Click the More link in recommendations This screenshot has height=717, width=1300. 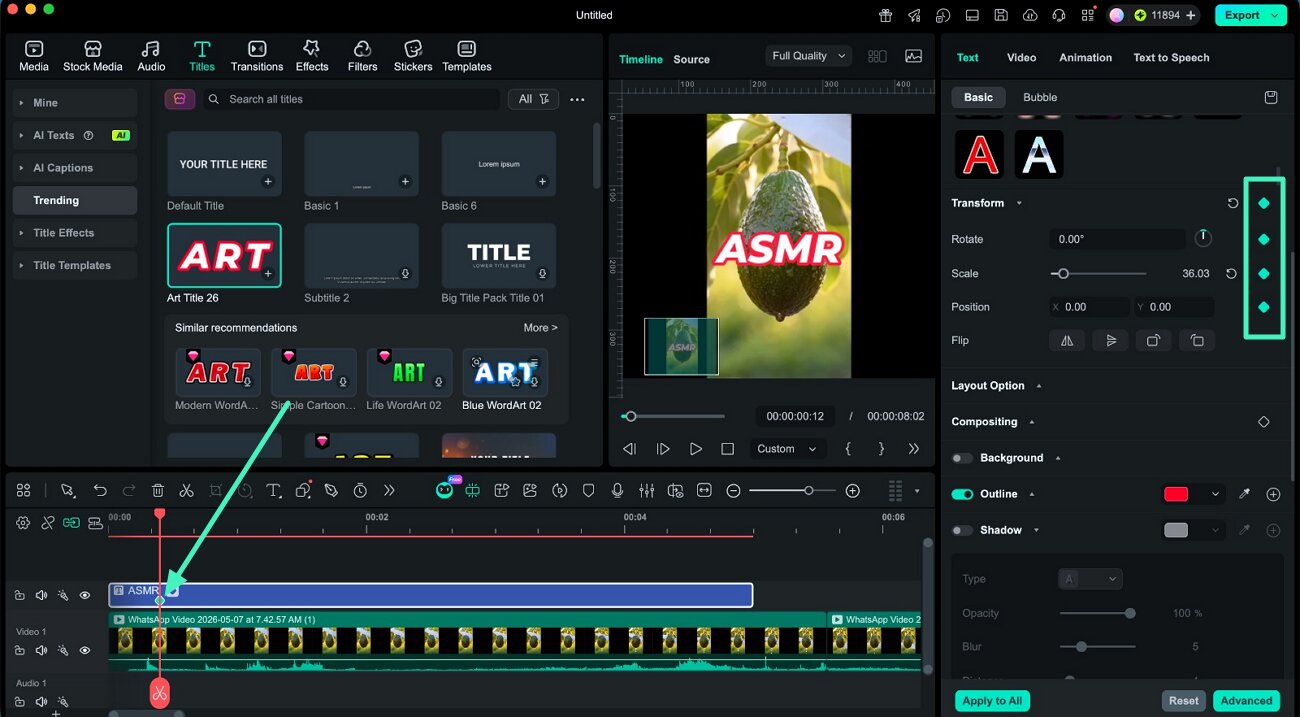click(x=540, y=328)
